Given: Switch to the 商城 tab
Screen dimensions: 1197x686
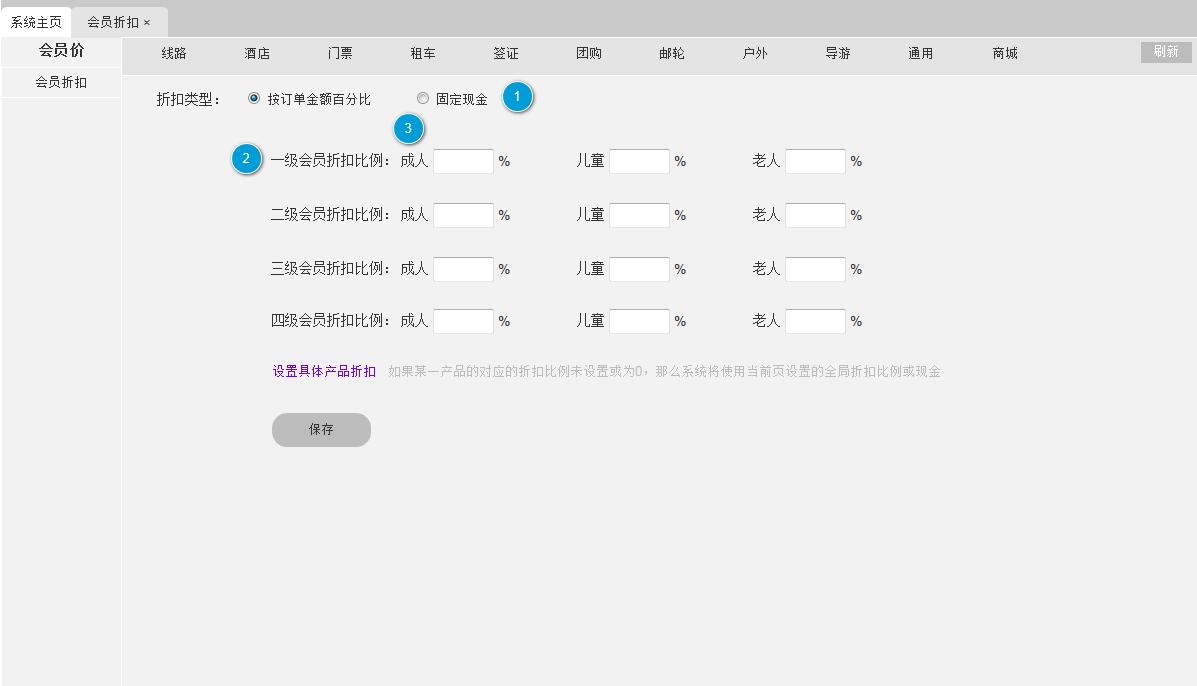Looking at the screenshot, I should [x=1004, y=54].
